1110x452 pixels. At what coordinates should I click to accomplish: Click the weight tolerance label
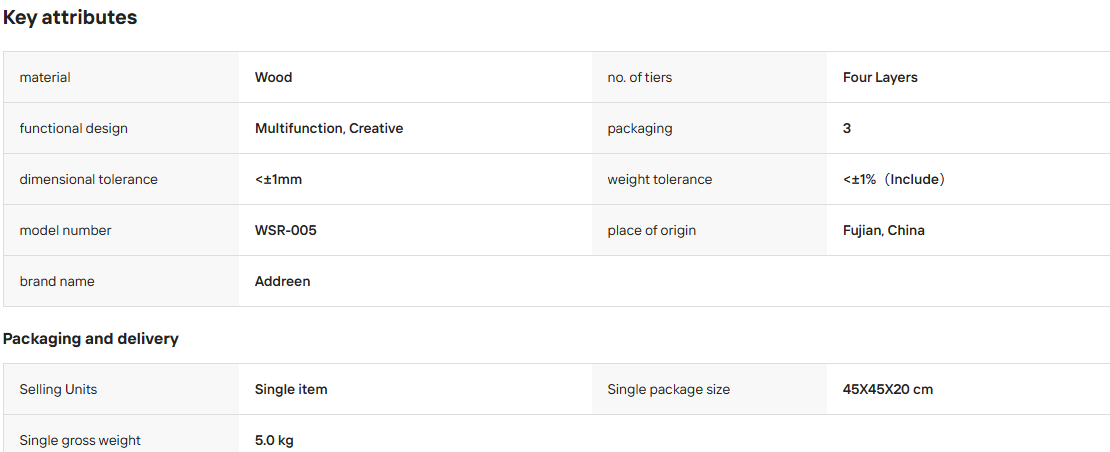coord(660,179)
